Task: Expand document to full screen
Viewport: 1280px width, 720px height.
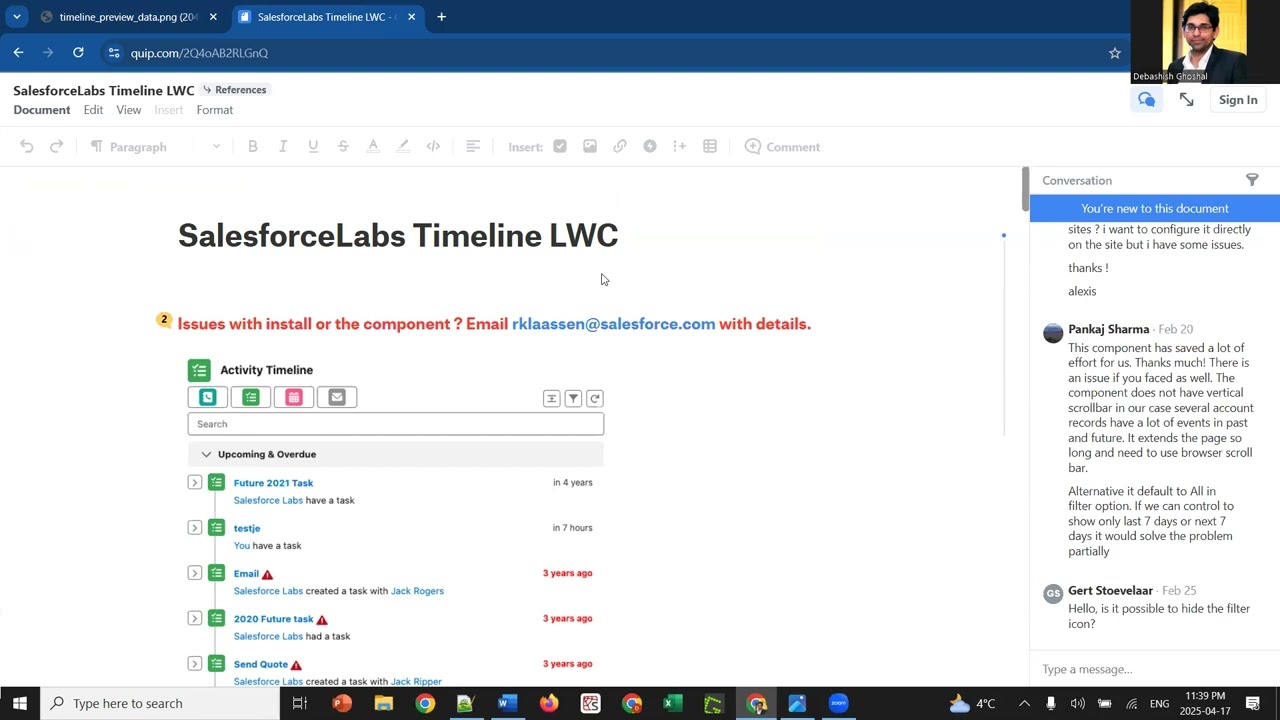Action: [1187, 100]
